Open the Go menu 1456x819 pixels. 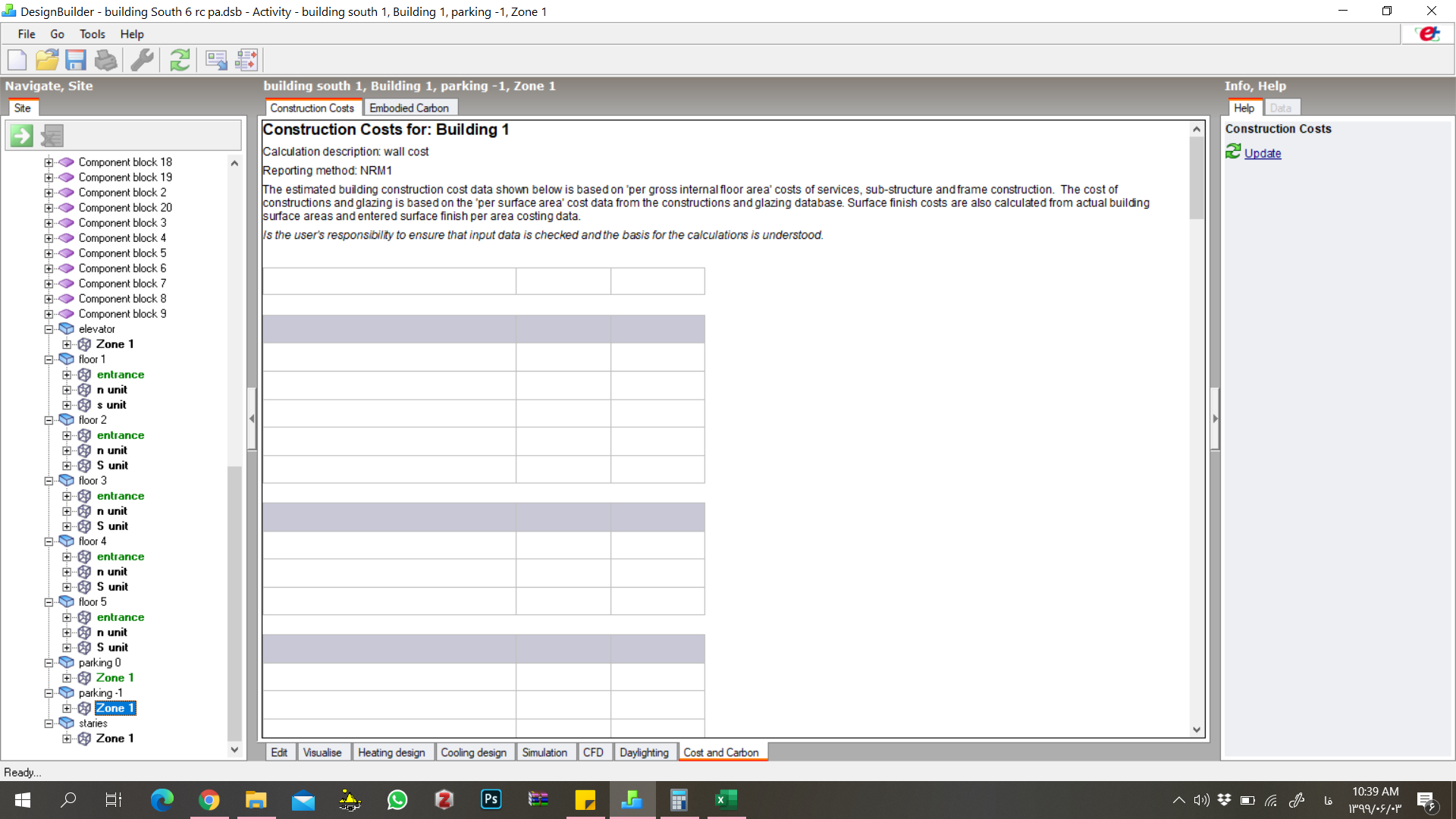click(57, 34)
